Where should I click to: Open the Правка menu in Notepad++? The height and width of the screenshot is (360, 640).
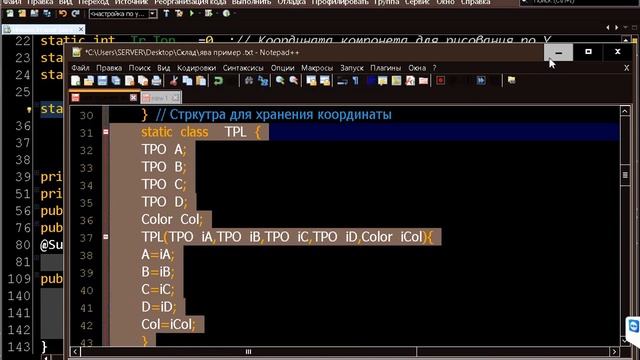109,68
